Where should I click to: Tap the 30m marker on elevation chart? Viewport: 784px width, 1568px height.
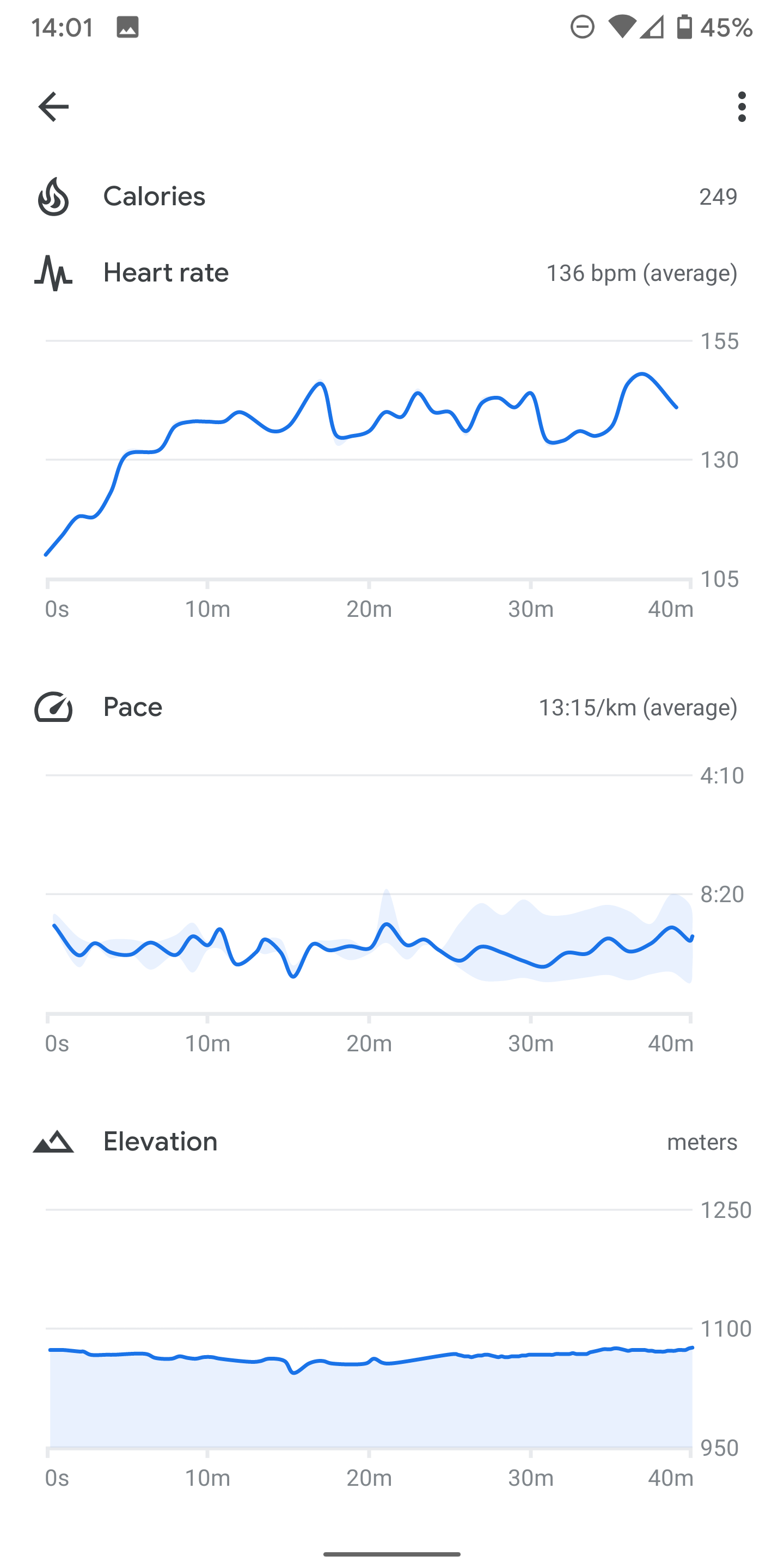pyautogui.click(x=531, y=1478)
